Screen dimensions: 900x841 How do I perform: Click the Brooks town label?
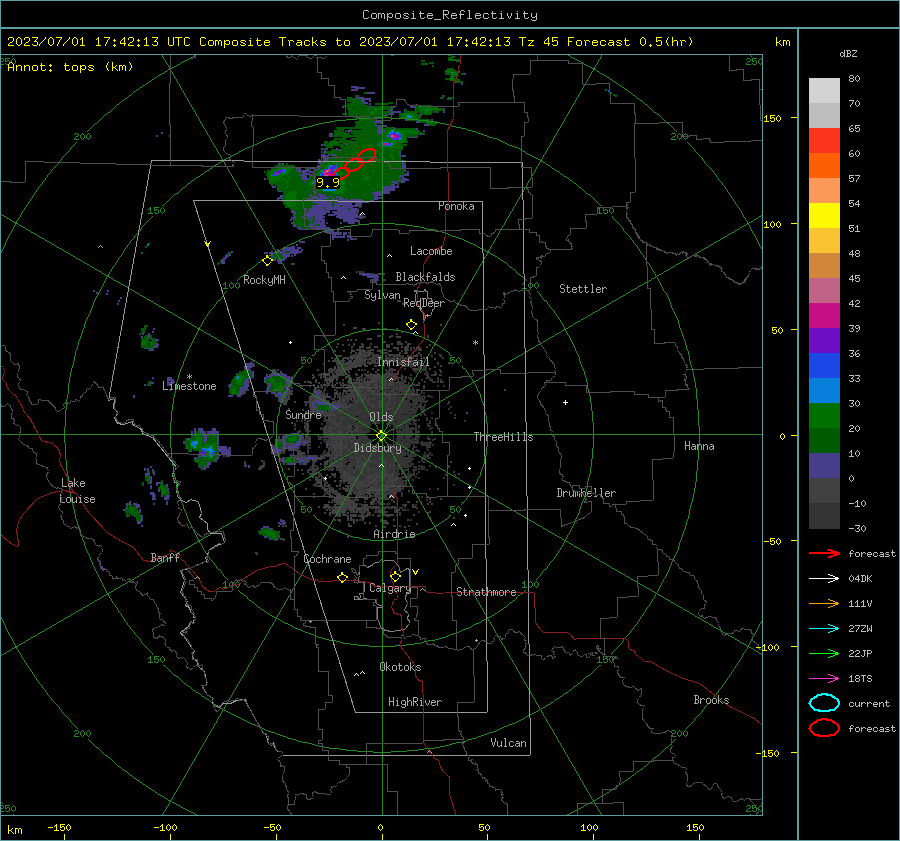711,700
